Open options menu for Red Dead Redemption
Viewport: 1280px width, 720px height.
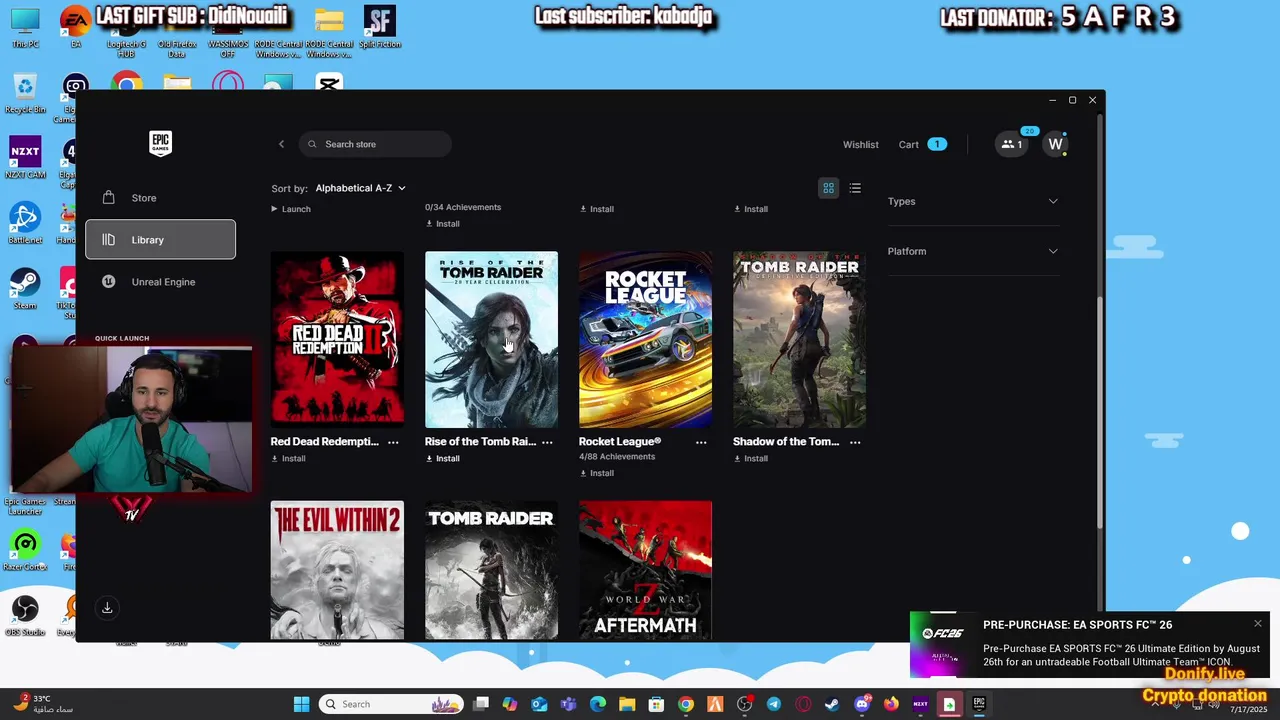pos(393,442)
